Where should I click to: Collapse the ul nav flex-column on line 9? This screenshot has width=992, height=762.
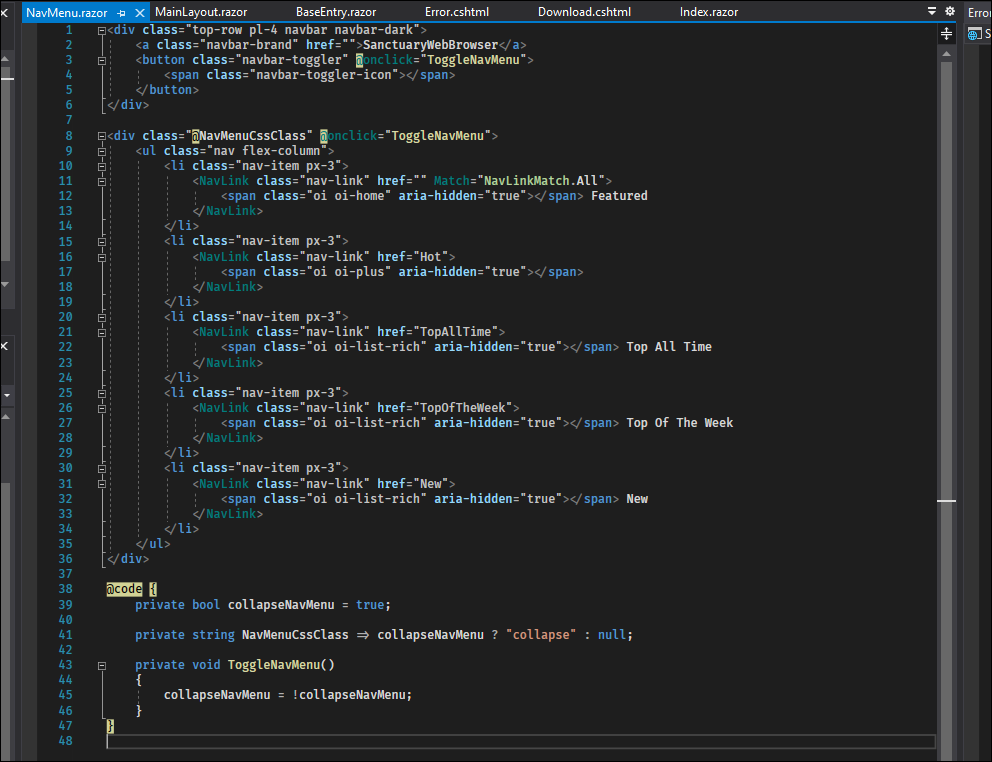tap(102, 151)
